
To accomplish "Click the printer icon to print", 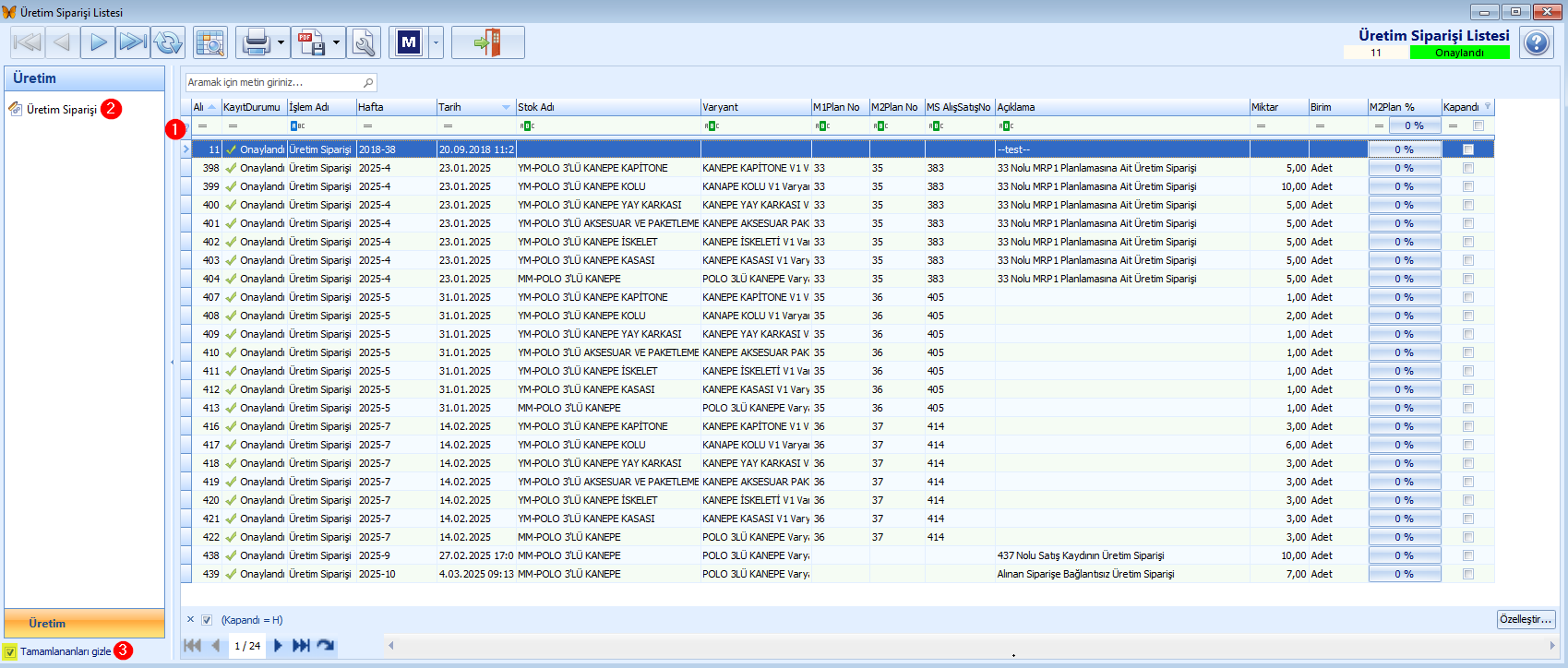I will [x=256, y=42].
